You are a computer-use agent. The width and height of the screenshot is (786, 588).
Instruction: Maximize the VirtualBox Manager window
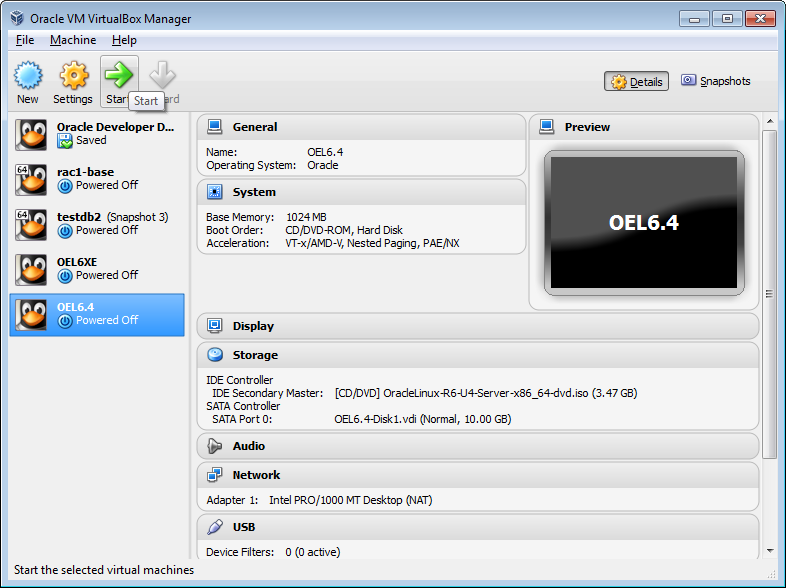point(727,19)
